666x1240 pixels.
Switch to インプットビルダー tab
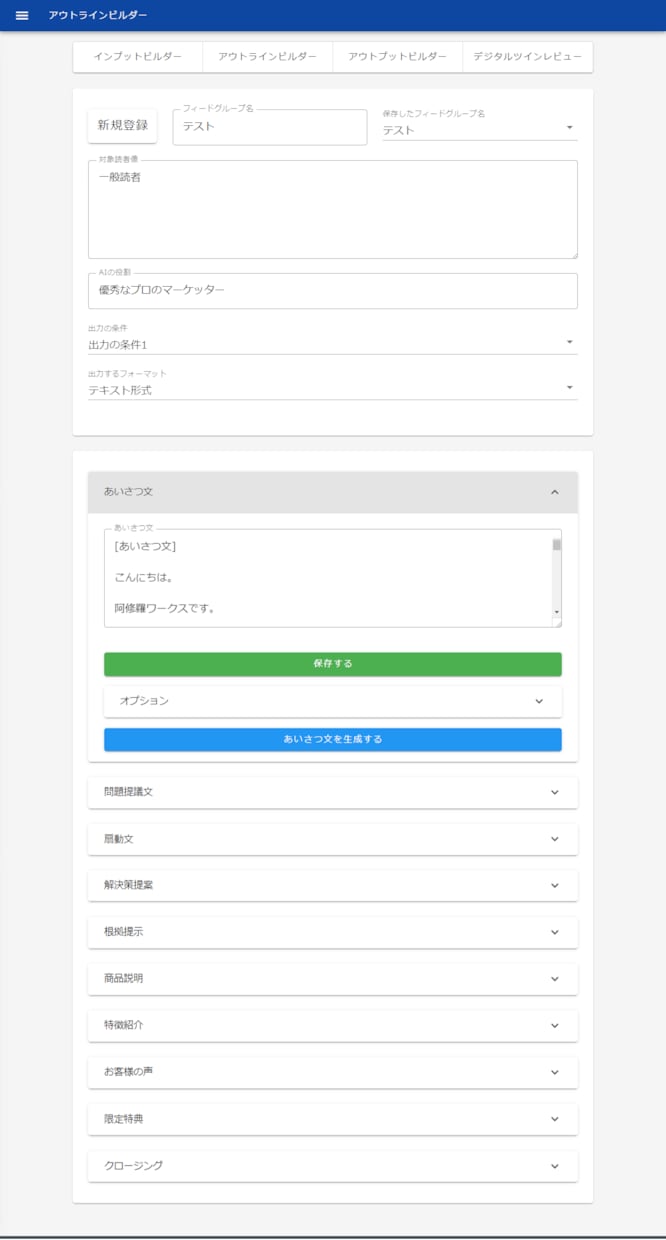[x=138, y=57]
